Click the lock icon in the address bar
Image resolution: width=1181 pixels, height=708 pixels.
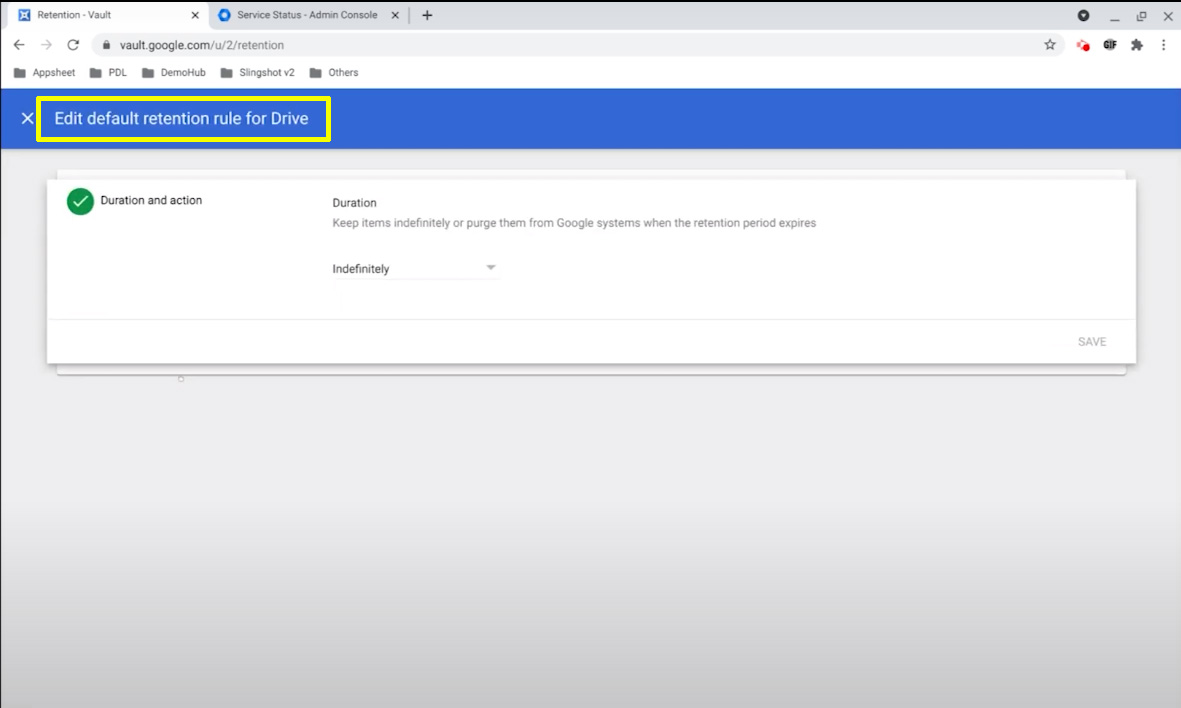(x=106, y=44)
